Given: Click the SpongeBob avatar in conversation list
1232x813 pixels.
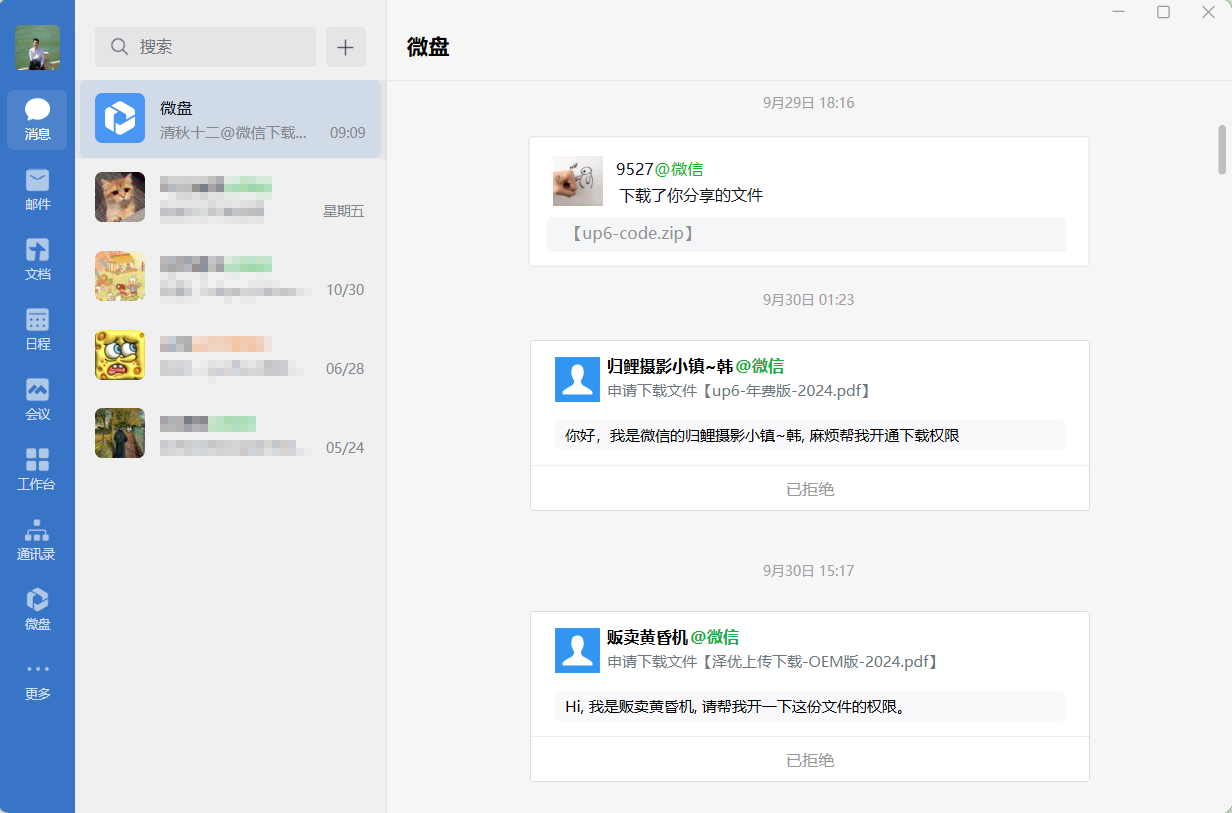Looking at the screenshot, I should coord(120,355).
